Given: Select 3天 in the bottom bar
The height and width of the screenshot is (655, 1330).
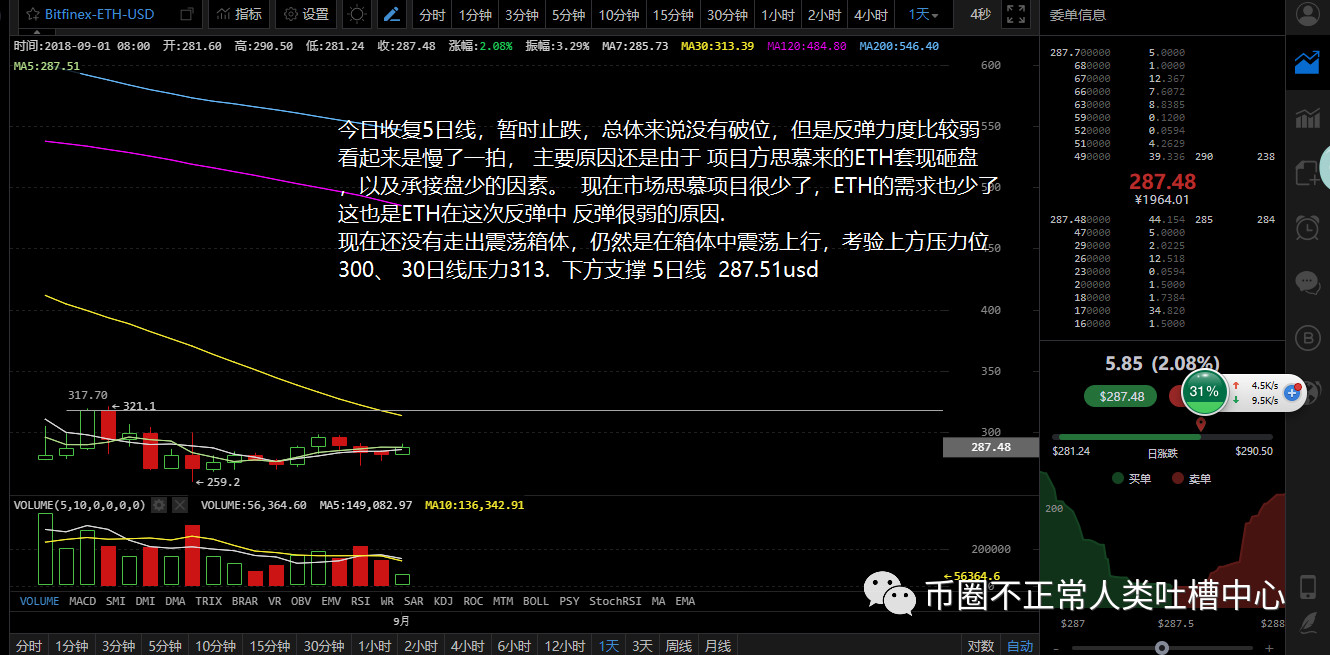Looking at the screenshot, I should point(642,646).
